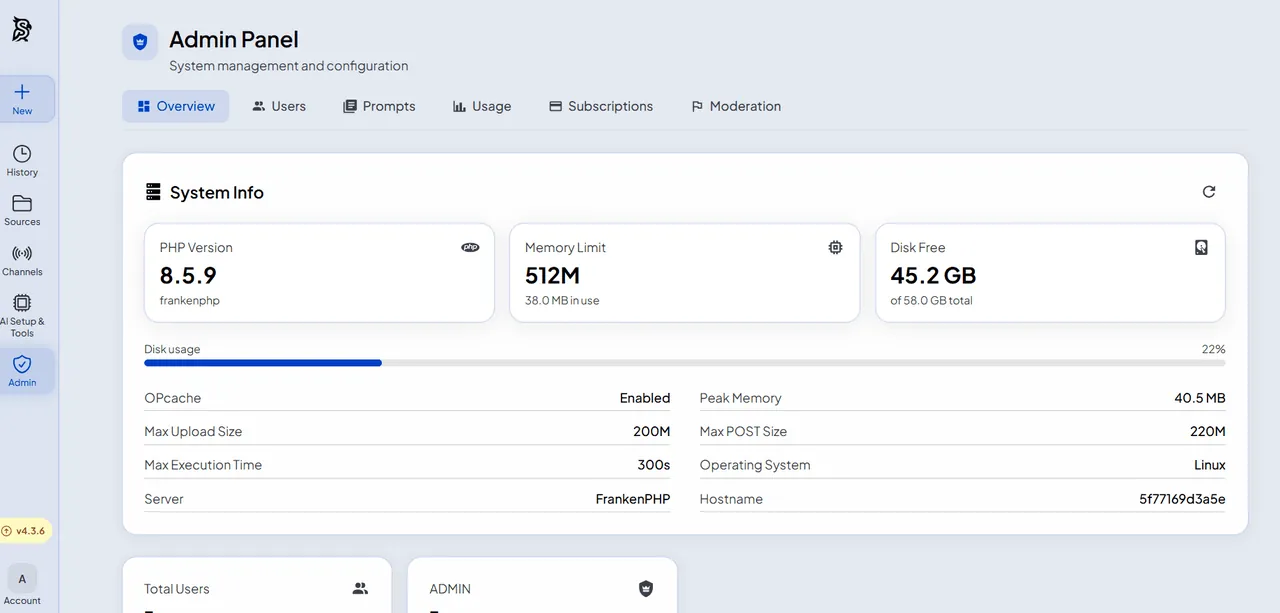Click the v4.3.6 version badge

pyautogui.click(x=25, y=531)
